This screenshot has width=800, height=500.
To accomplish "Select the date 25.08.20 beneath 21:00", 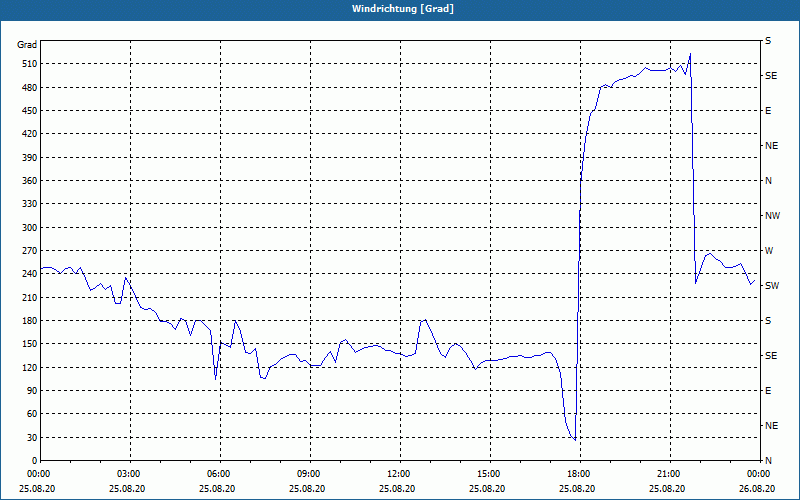I will [667, 488].
